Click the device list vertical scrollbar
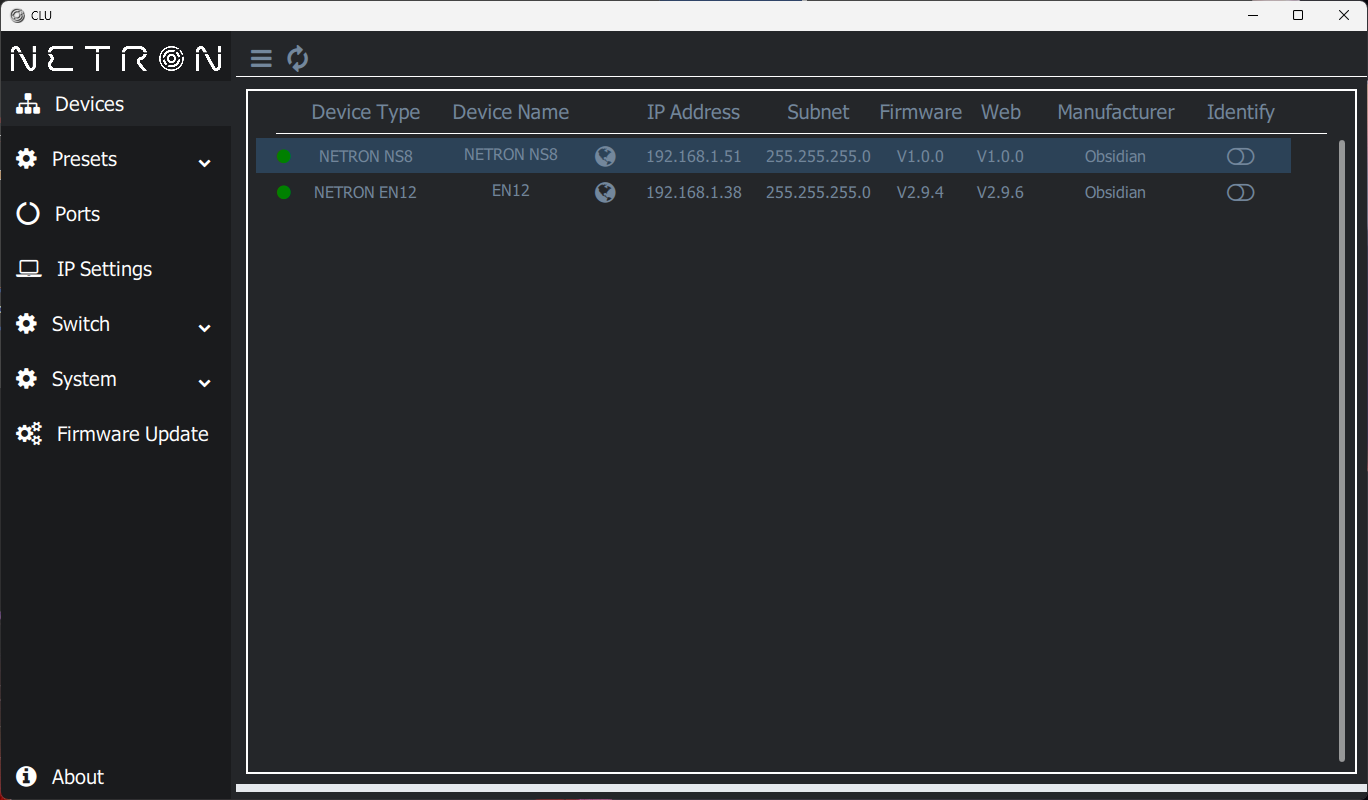1368x800 pixels. click(1342, 450)
